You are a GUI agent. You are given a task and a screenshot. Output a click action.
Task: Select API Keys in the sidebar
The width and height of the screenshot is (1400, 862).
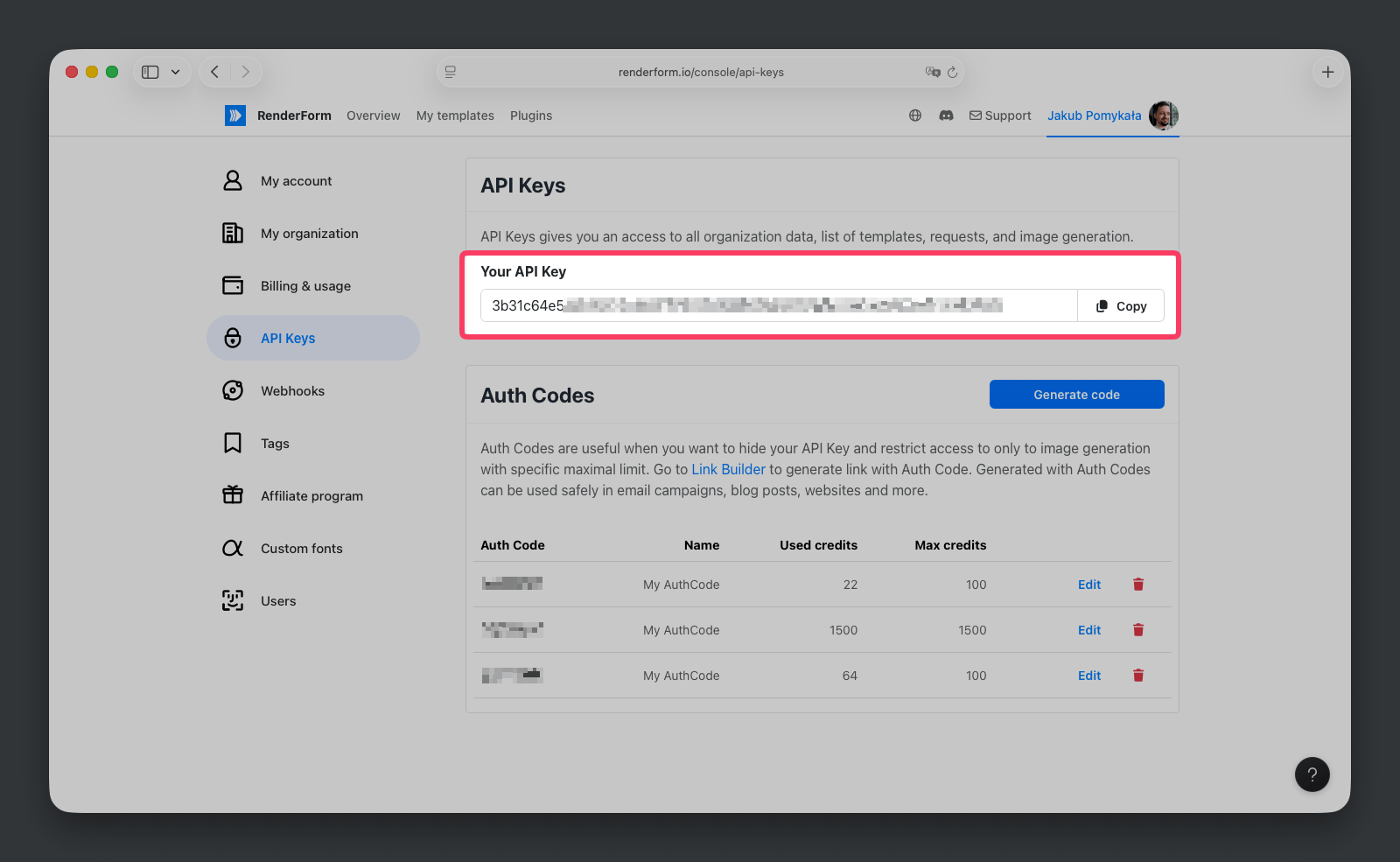pyautogui.click(x=313, y=338)
